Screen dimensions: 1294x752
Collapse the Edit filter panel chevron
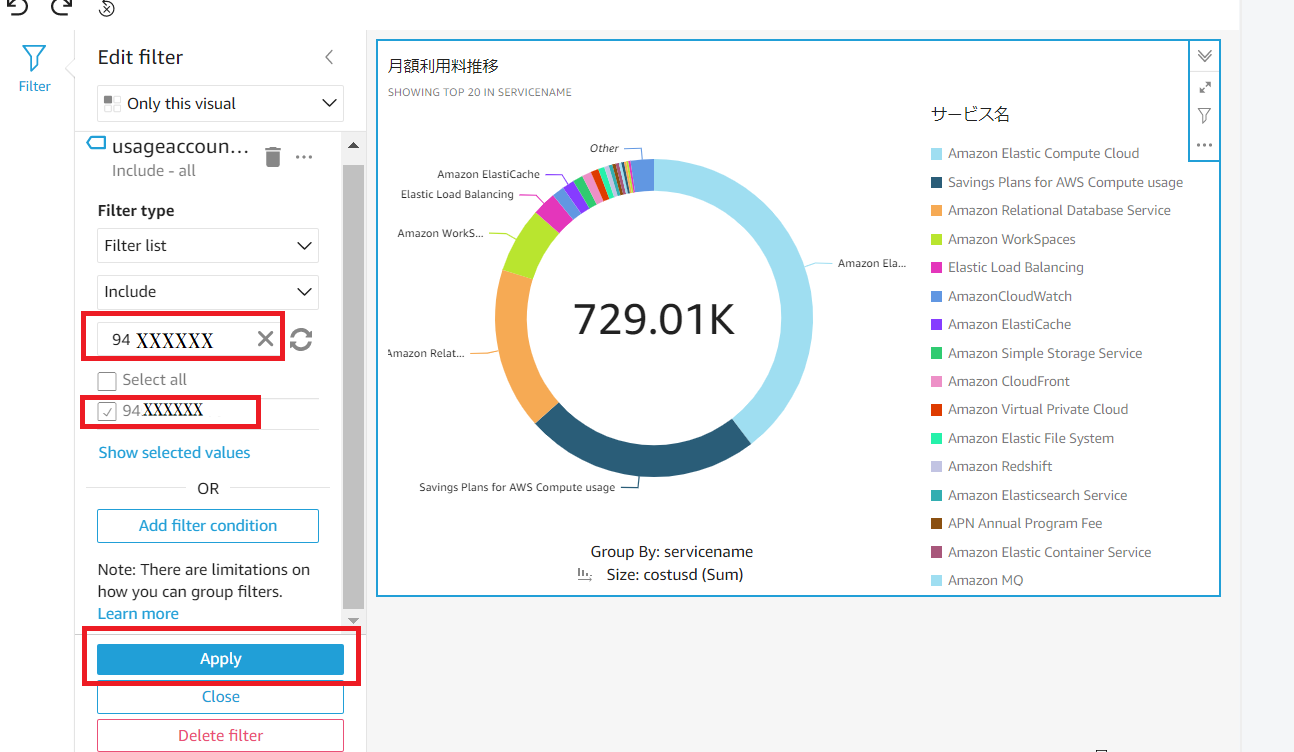(329, 57)
